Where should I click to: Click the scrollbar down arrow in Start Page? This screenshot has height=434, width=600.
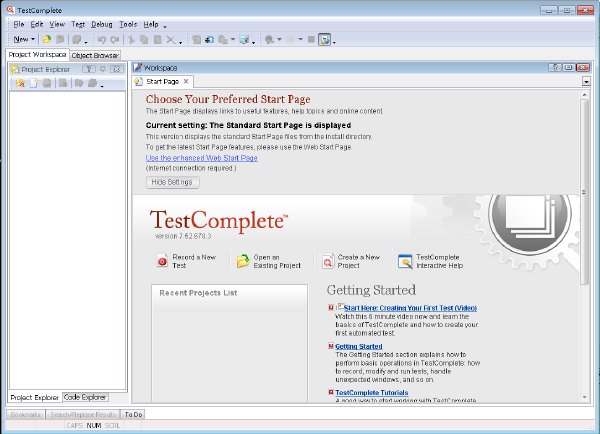[x=584, y=397]
